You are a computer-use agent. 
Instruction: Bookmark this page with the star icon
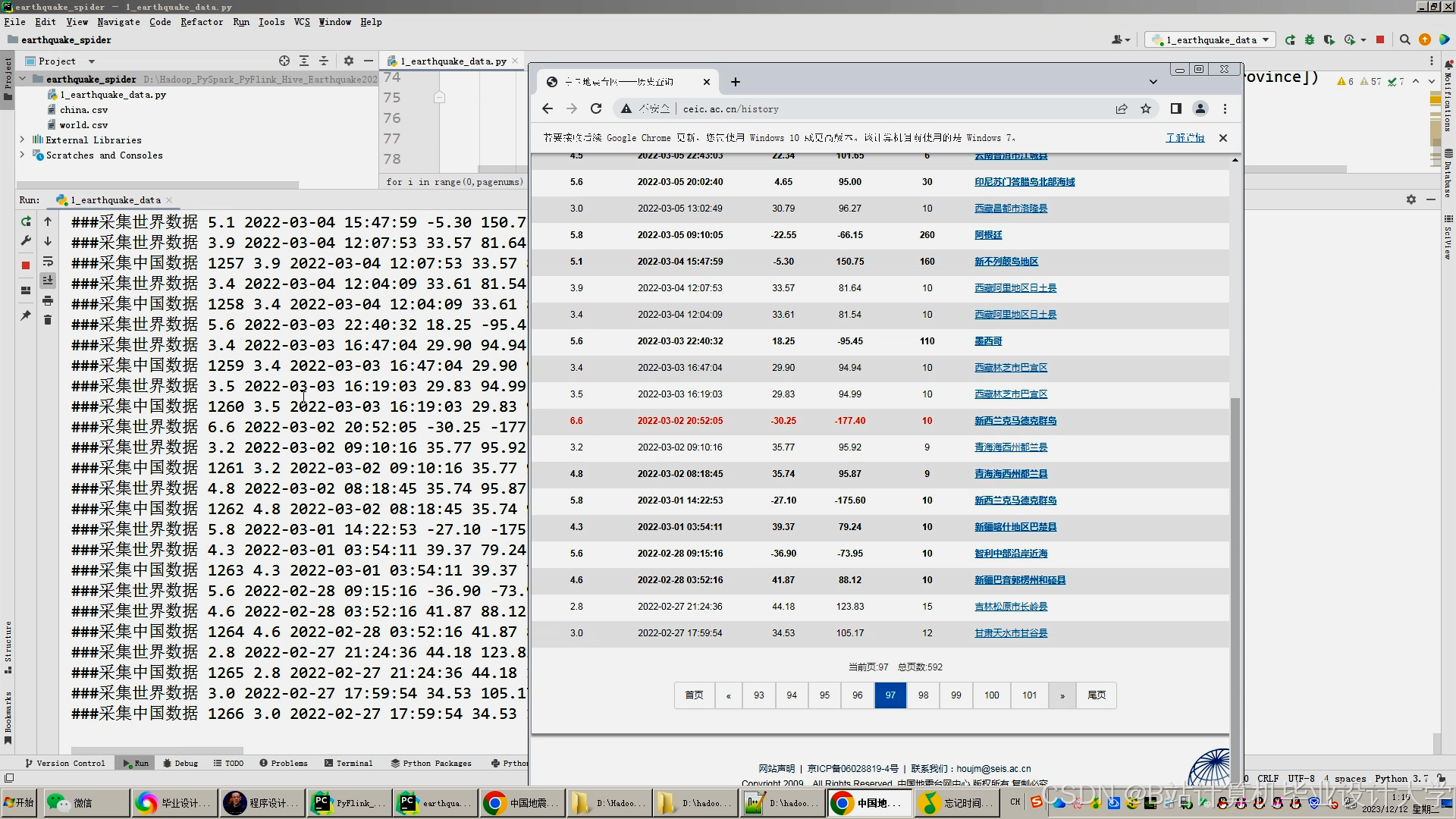coord(1146,108)
